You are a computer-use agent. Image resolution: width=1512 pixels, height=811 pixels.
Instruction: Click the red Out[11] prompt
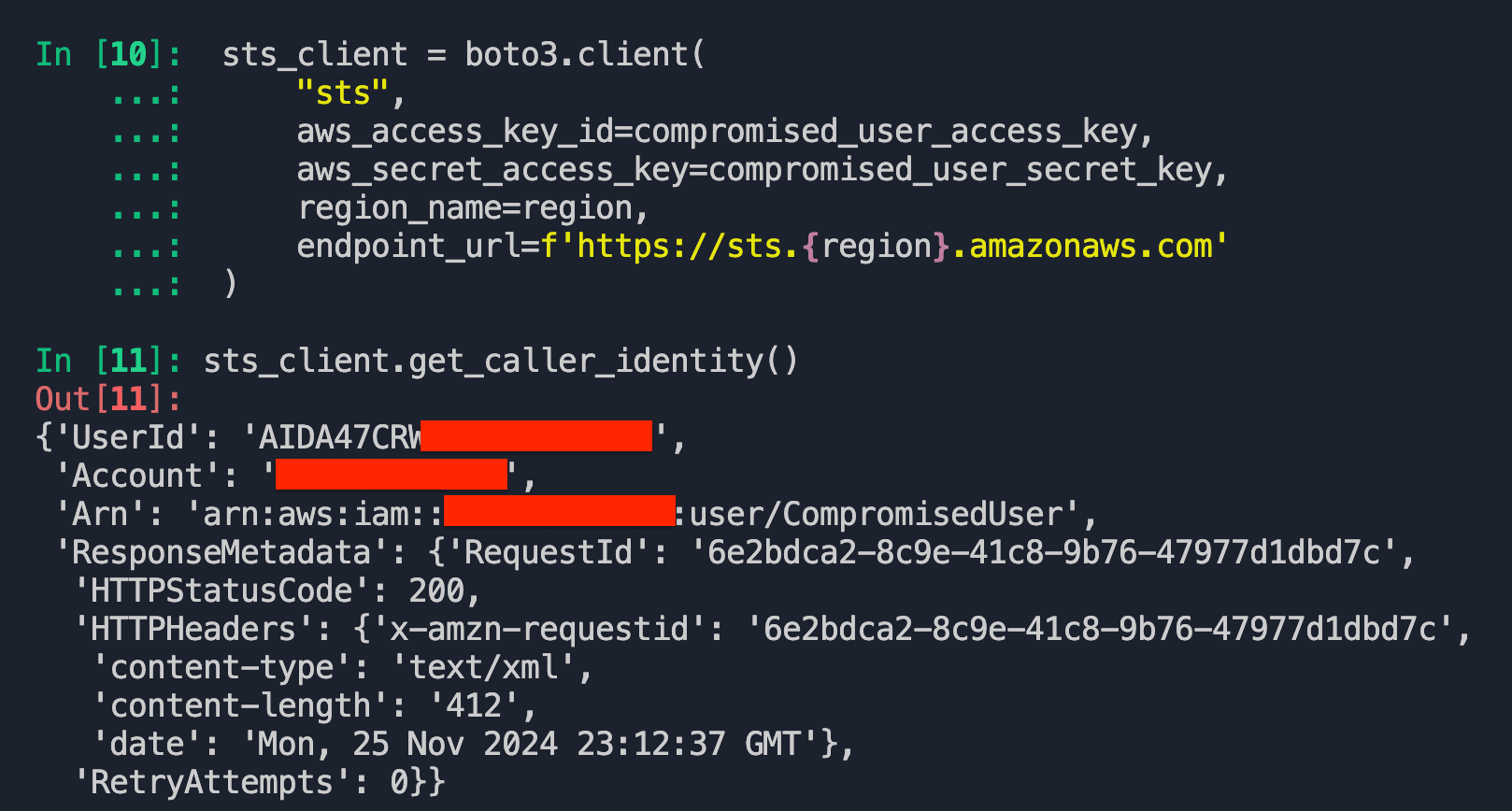107,399
